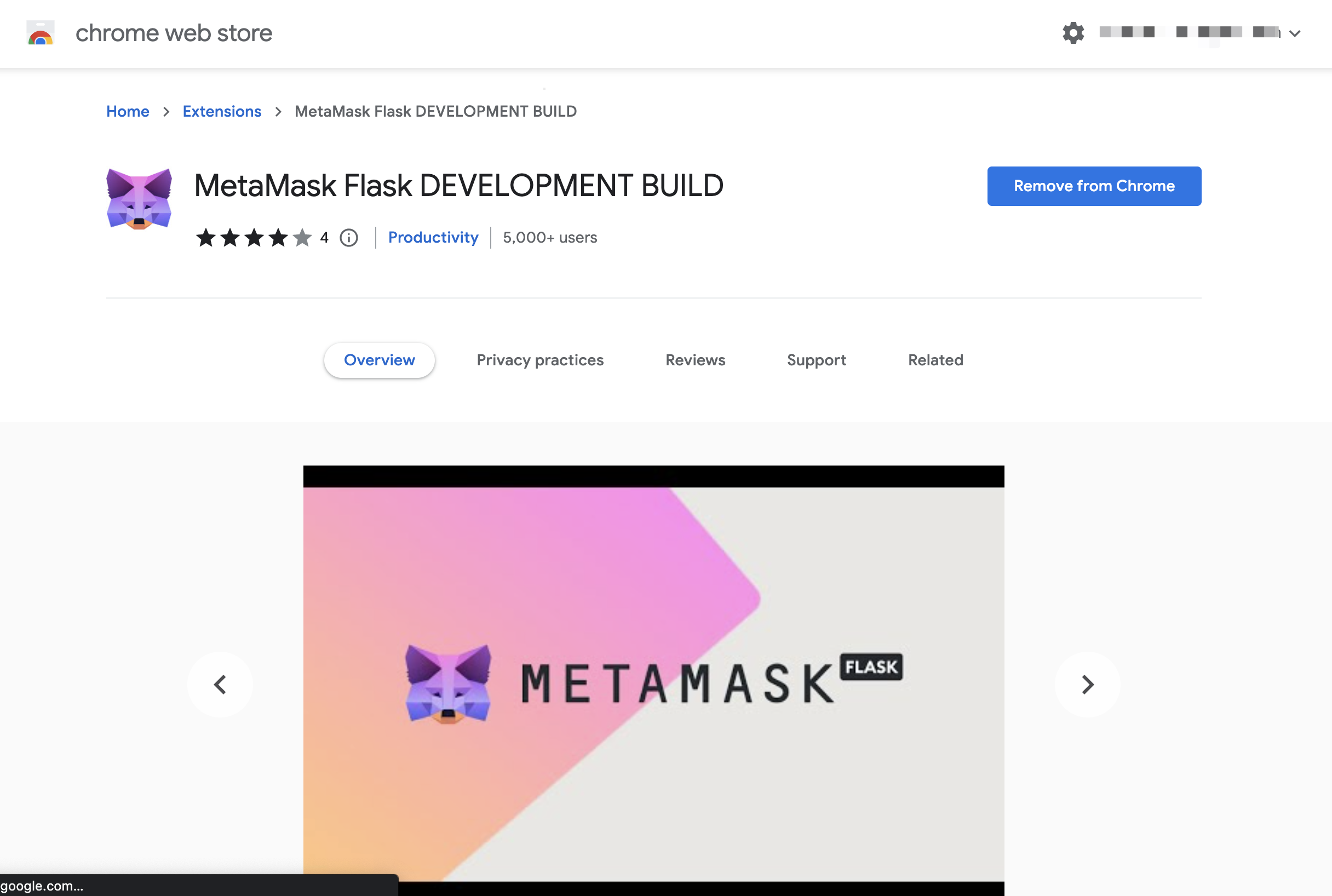Advance carousel with right arrow
The height and width of the screenshot is (896, 1332).
coord(1087,684)
